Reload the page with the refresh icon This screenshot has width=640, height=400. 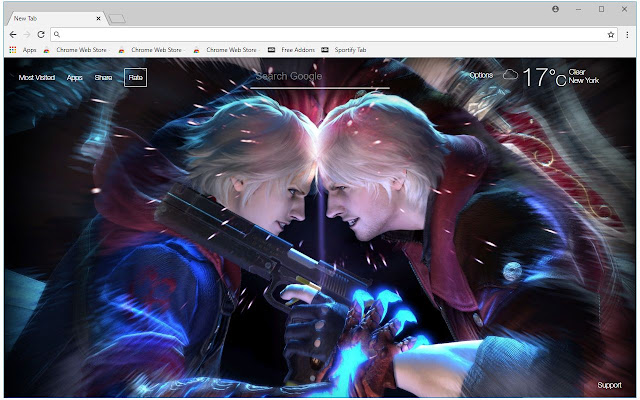click(41, 35)
